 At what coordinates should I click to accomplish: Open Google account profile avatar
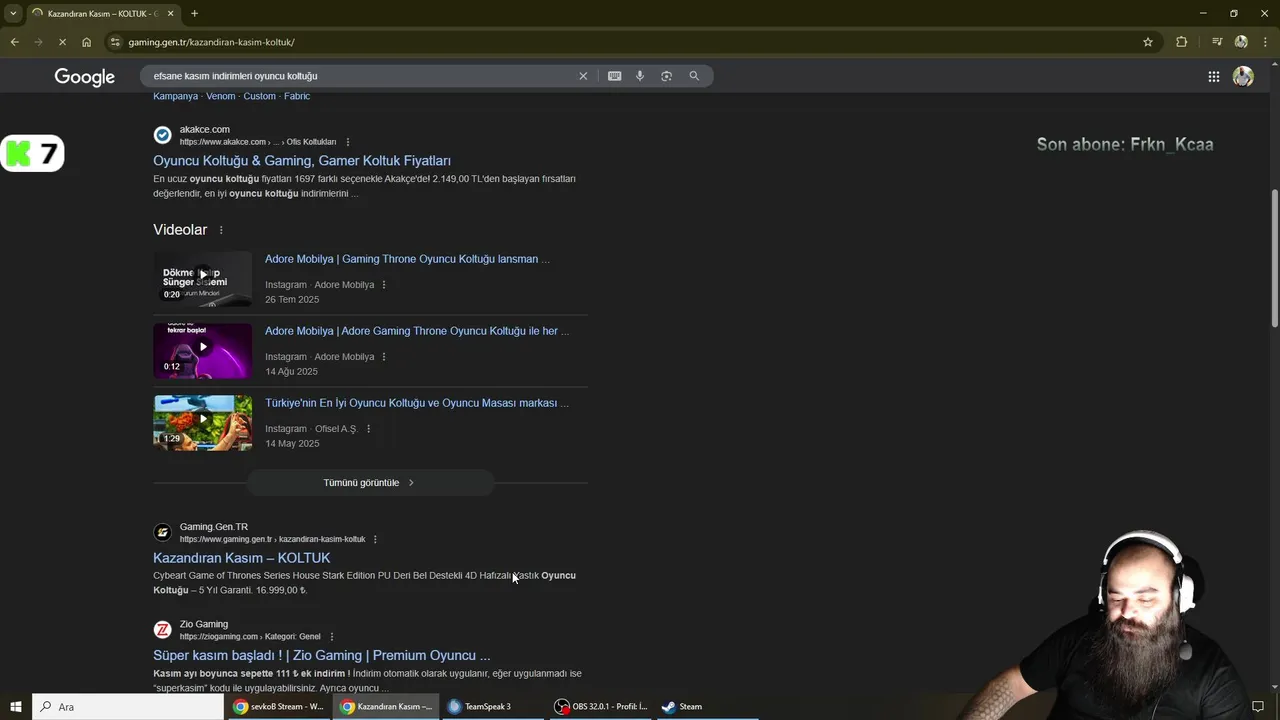pos(1243,77)
